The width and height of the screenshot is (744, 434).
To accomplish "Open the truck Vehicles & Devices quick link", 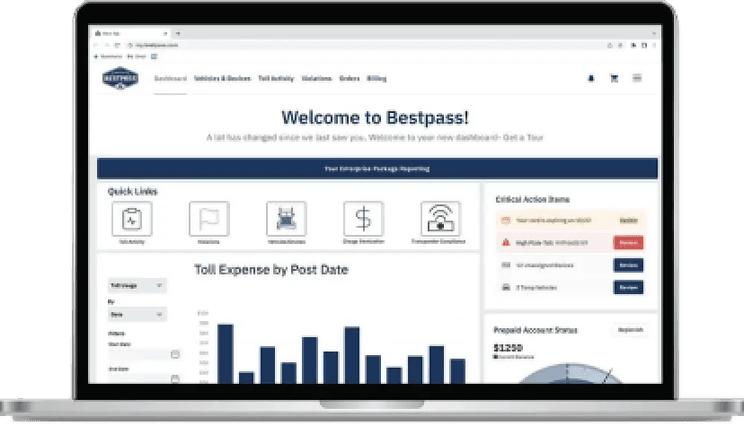I will point(286,218).
